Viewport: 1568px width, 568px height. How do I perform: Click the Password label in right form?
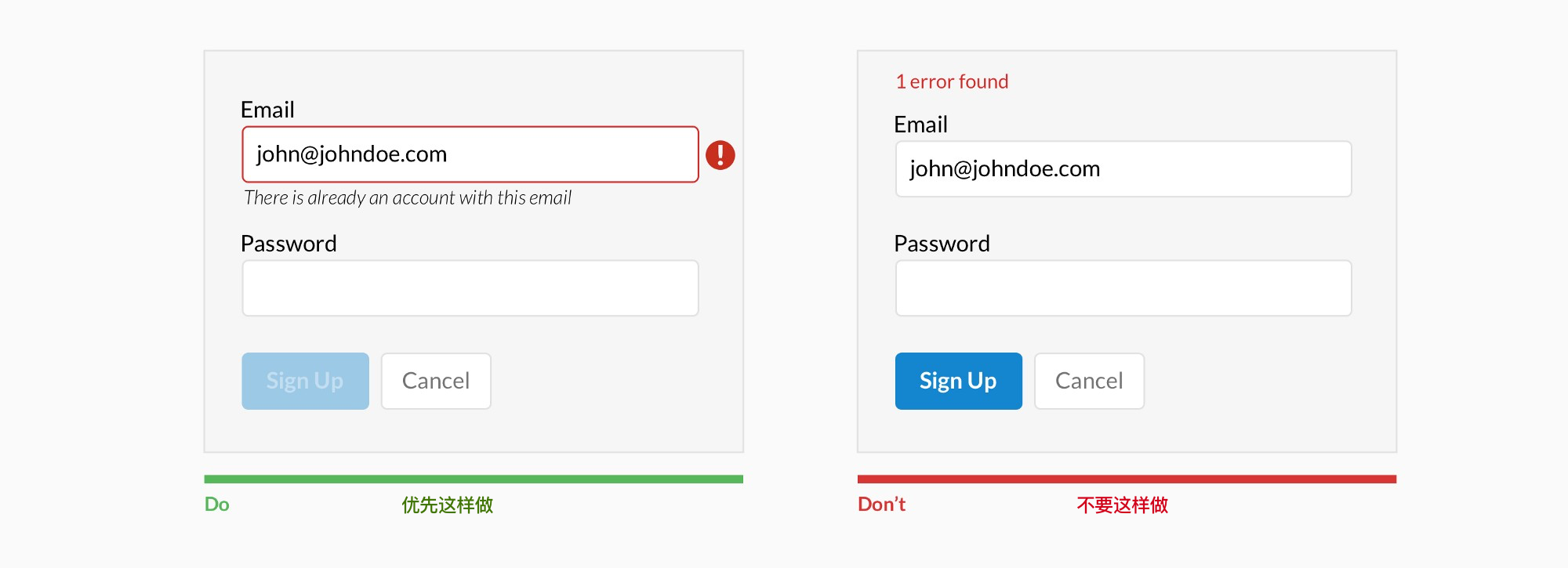[x=942, y=244]
